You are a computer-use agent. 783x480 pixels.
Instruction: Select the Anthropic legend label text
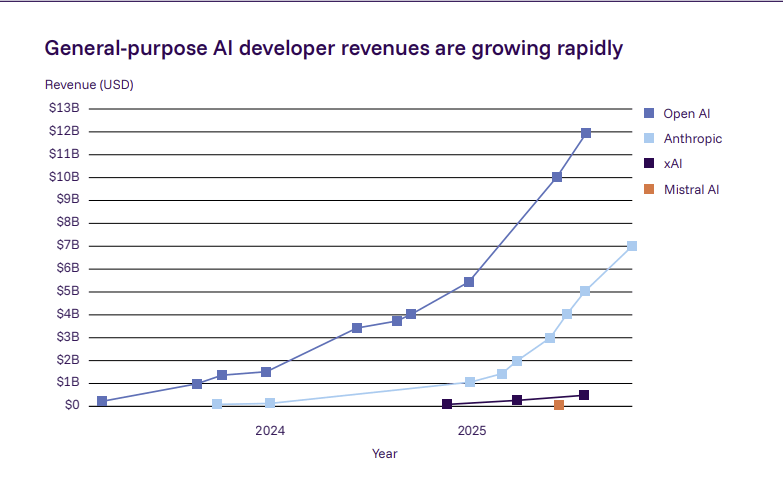pyautogui.click(x=692, y=139)
